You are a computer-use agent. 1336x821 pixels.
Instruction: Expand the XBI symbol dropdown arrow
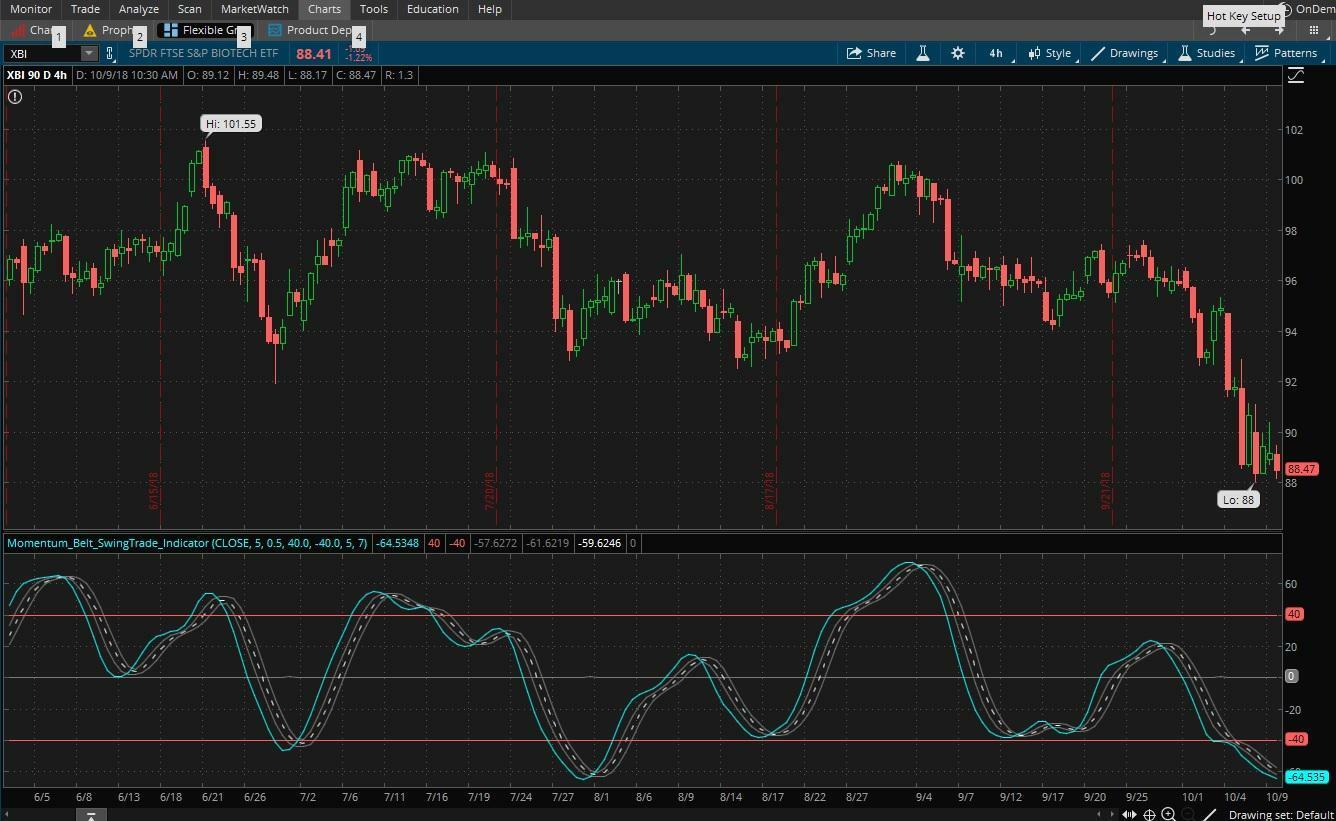[x=89, y=53]
